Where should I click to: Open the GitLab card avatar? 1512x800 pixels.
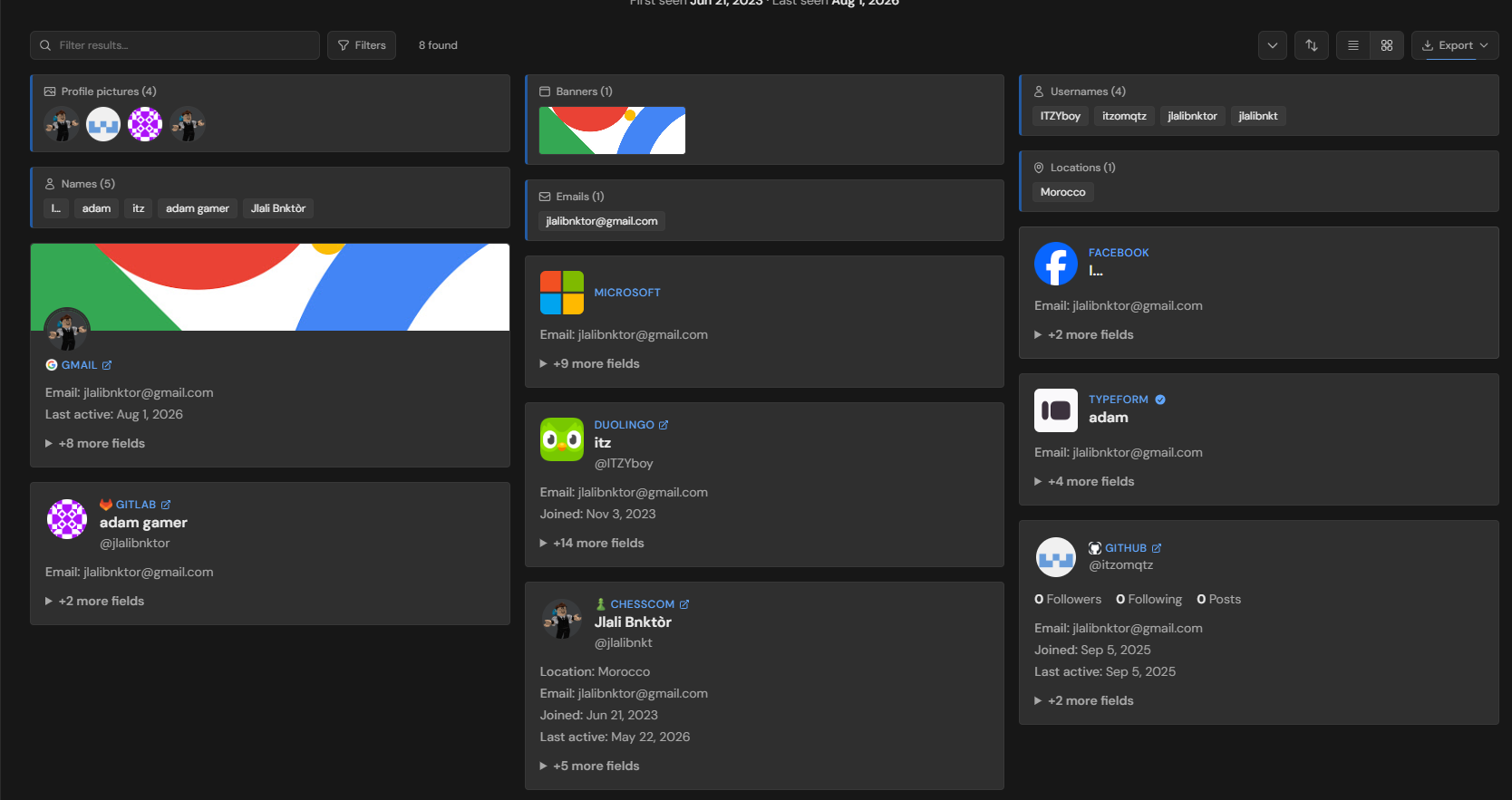(x=67, y=519)
